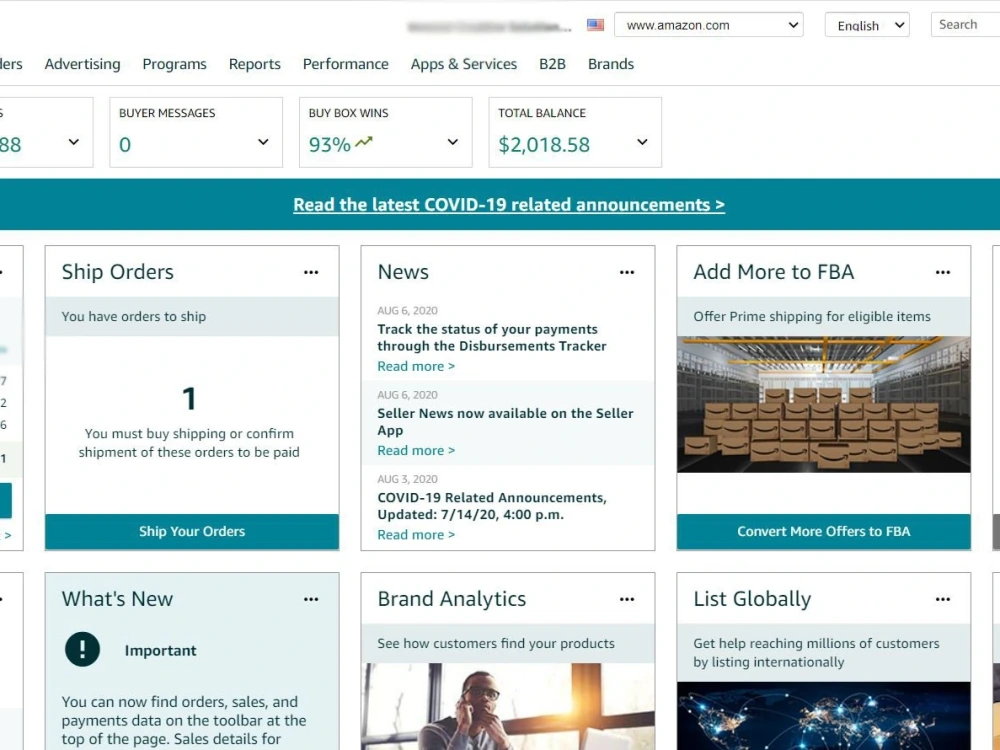Click the AUG 3, 2020 news date
Viewport: 1000px width, 750px height.
coord(407,479)
